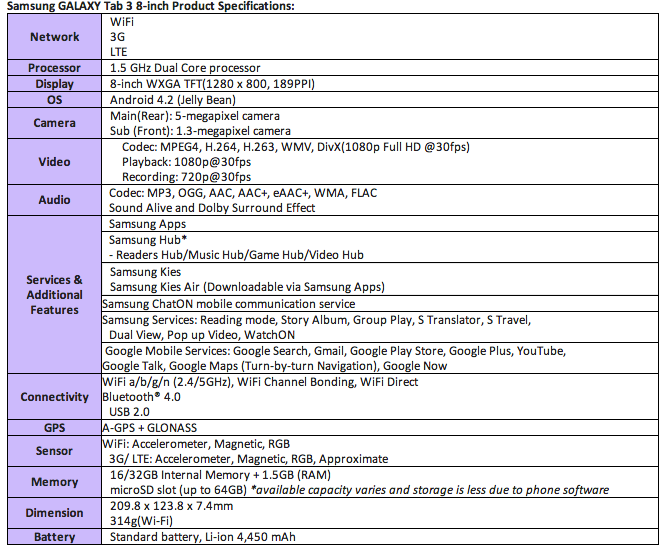Click the 'Dimension' row header
The height and width of the screenshot is (546, 661).
point(54,513)
